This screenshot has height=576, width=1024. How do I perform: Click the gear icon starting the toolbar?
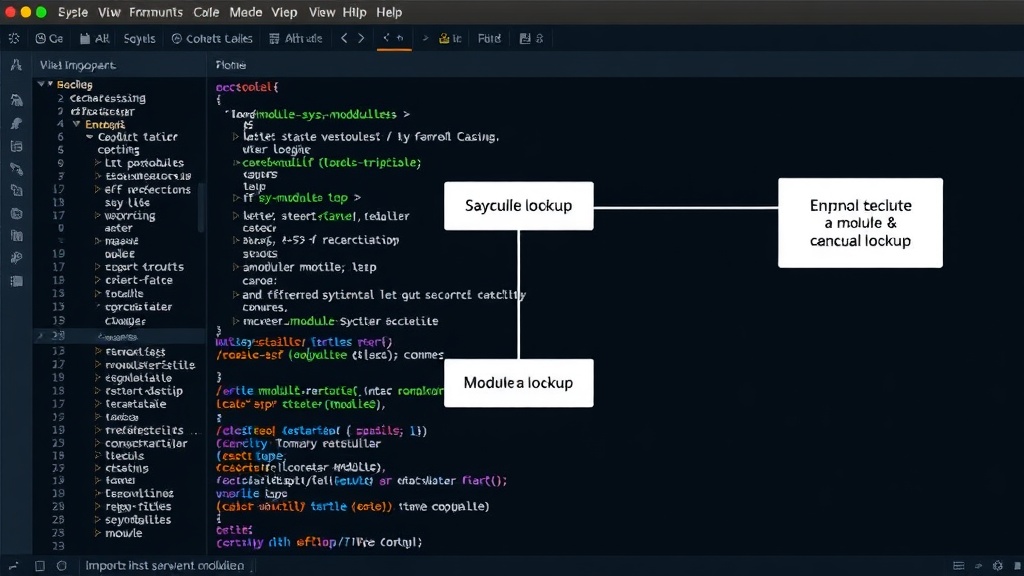click(14, 39)
